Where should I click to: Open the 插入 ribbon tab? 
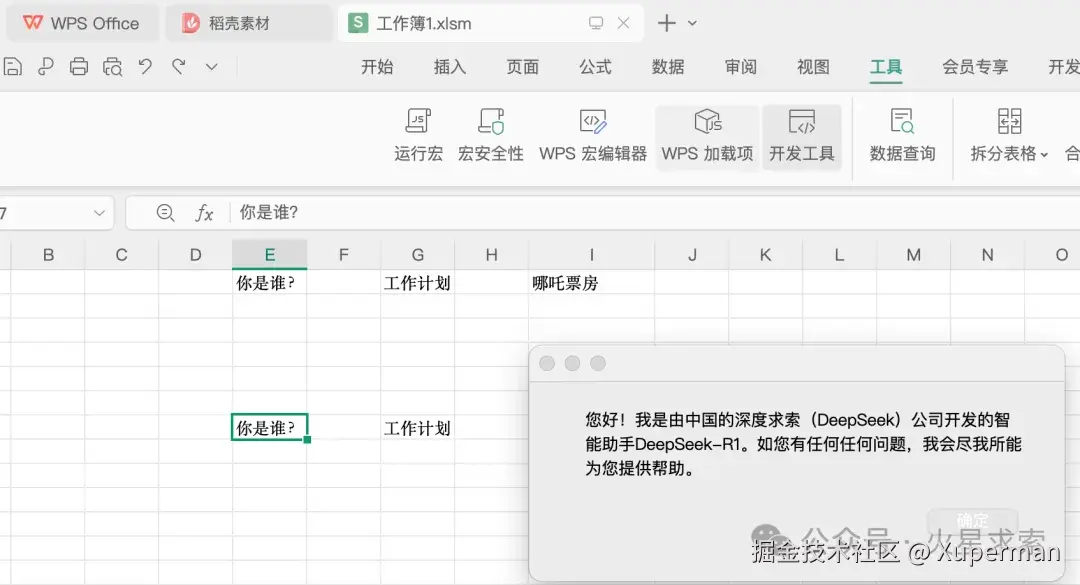pyautogui.click(x=450, y=67)
